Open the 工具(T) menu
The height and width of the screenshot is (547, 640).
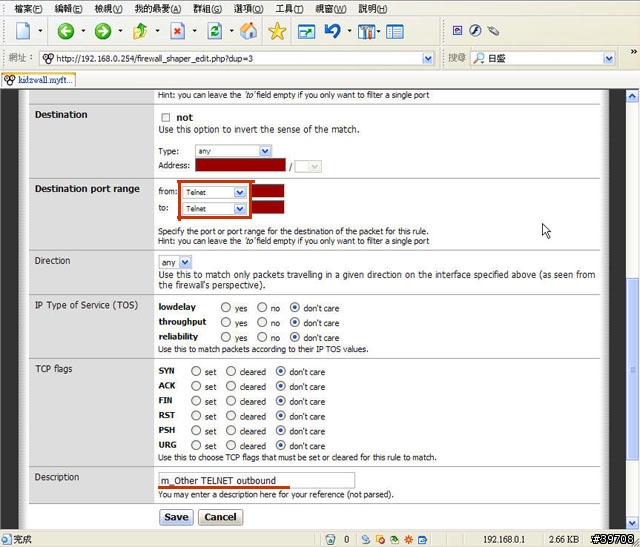point(289,9)
